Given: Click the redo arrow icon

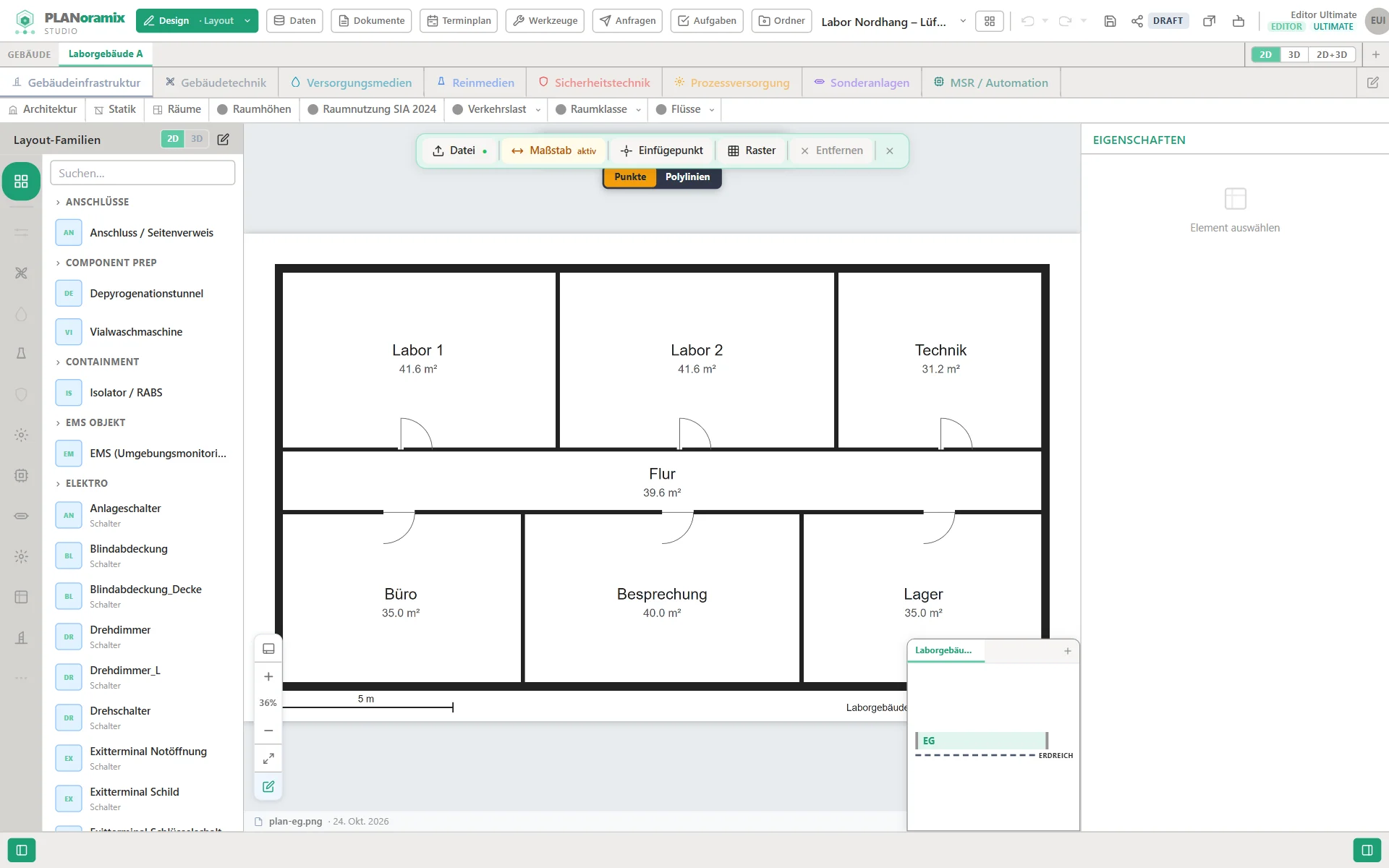Looking at the screenshot, I should click(1065, 21).
